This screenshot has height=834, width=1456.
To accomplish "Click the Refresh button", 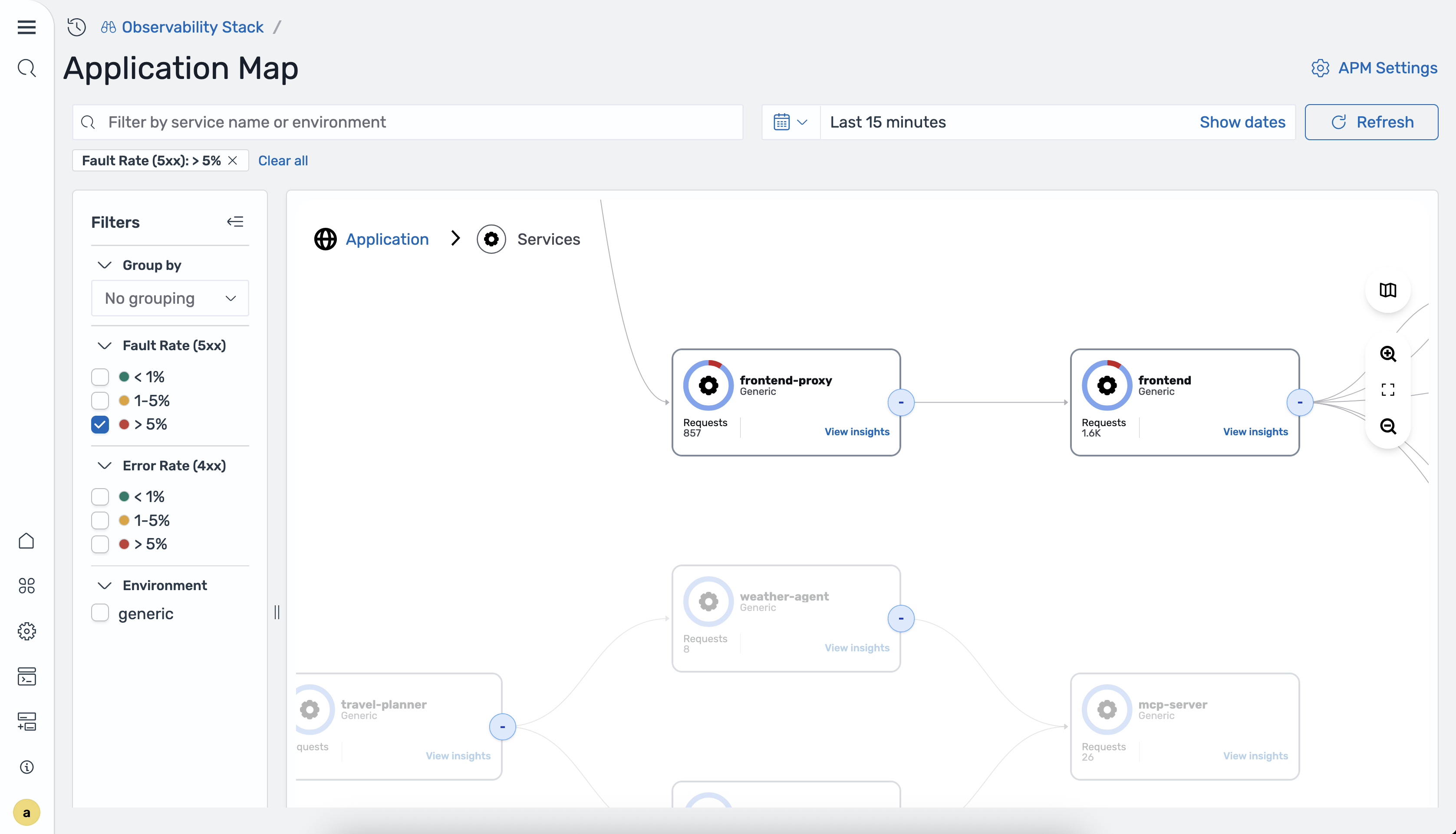I will pyautogui.click(x=1371, y=122).
